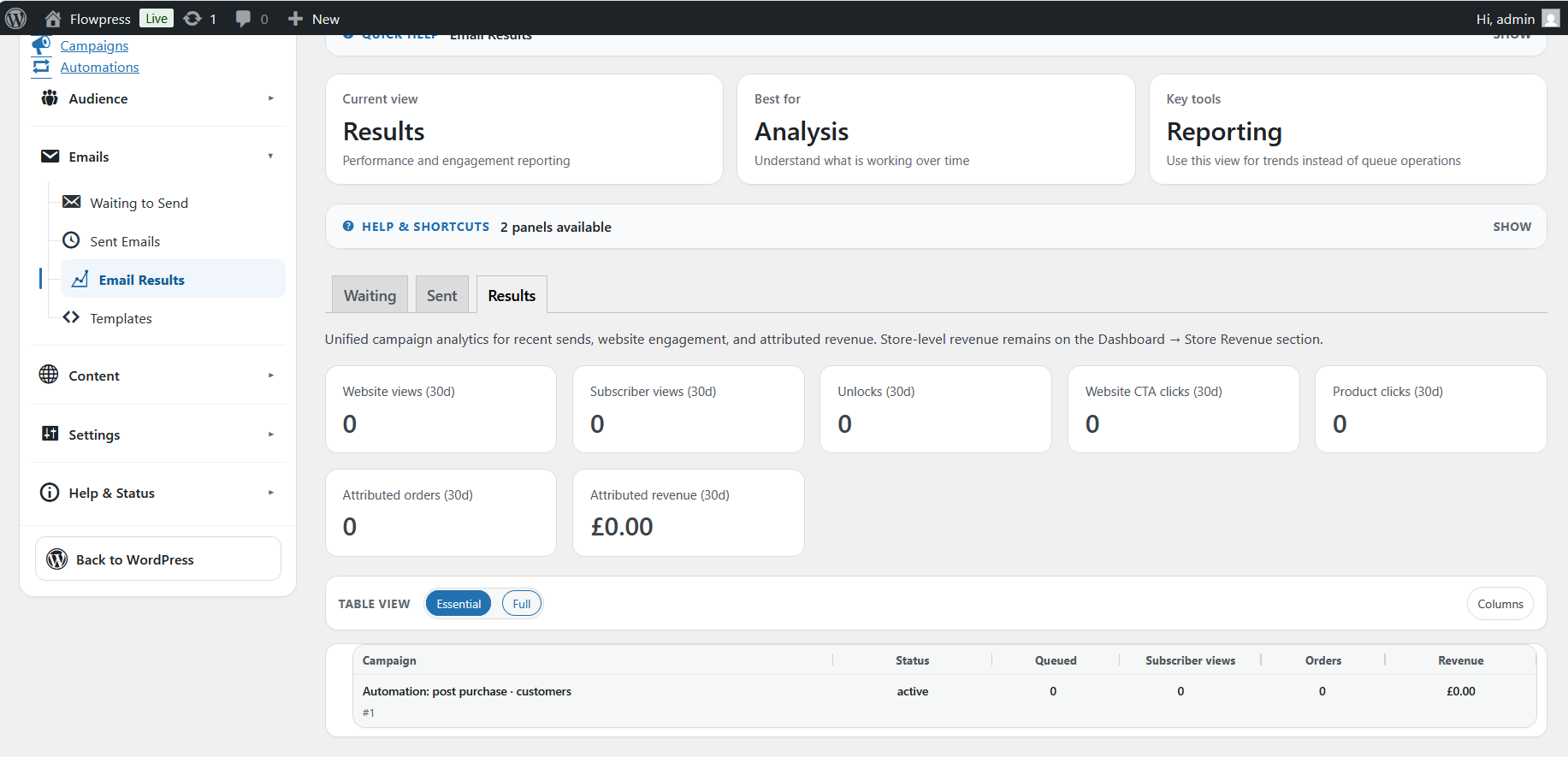Image resolution: width=1568 pixels, height=757 pixels.
Task: Open the comments bubble icon
Action: tap(244, 19)
